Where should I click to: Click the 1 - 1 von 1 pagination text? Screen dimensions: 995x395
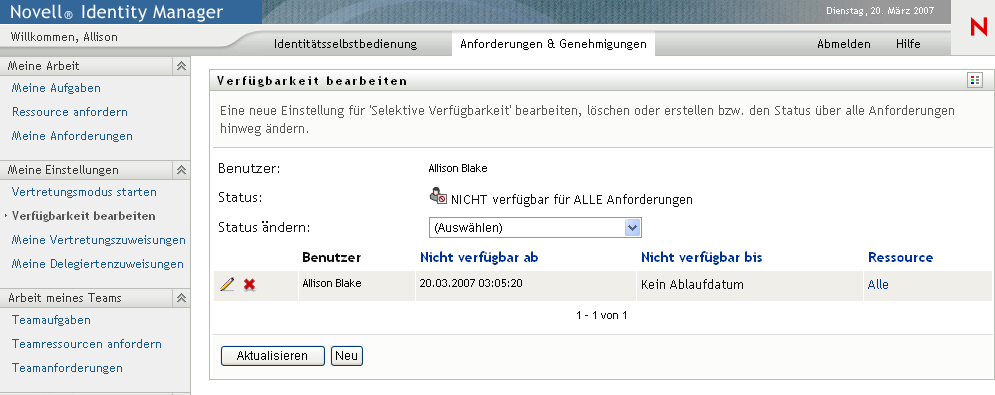click(602, 315)
